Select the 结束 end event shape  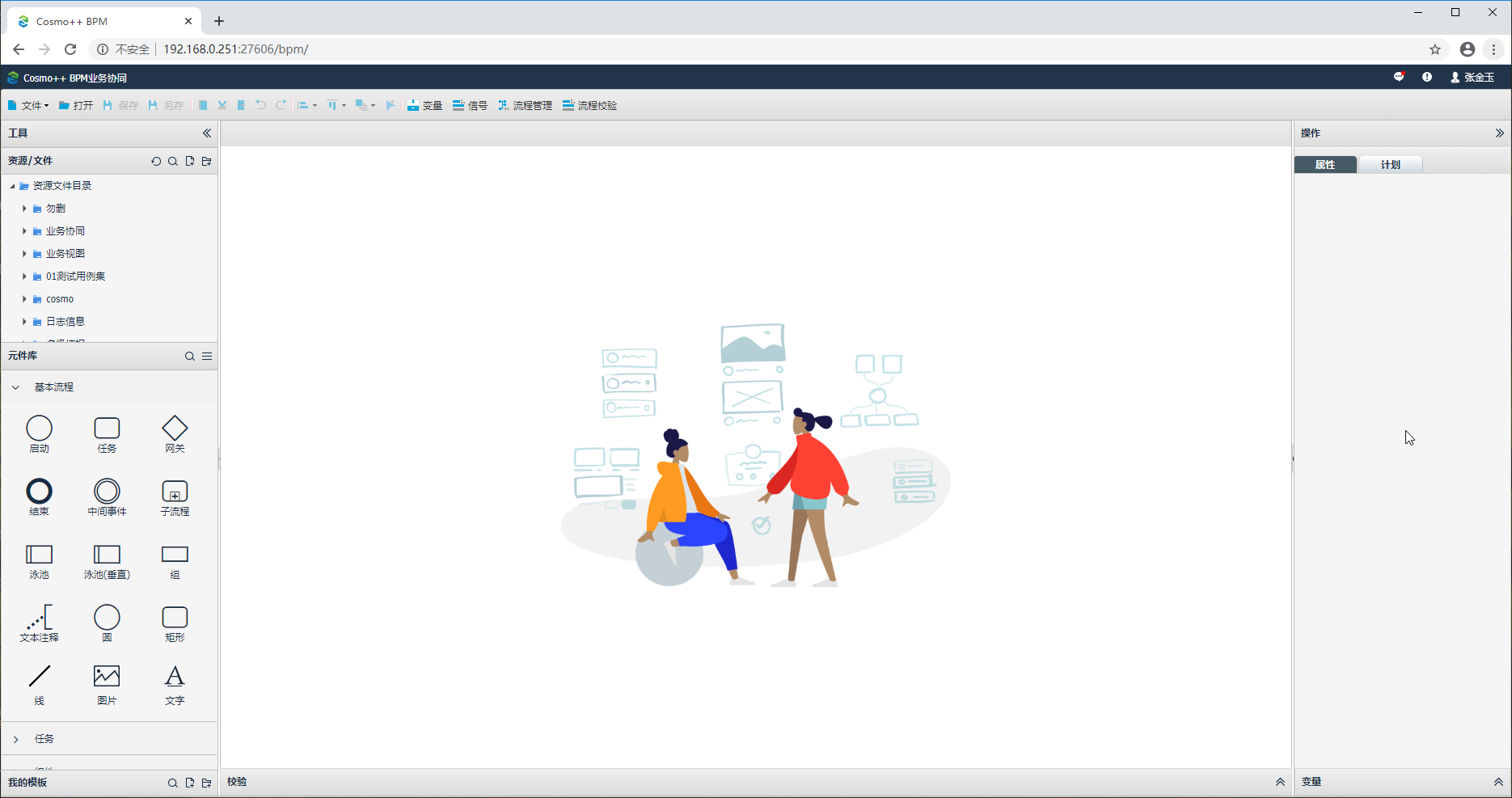(x=39, y=497)
